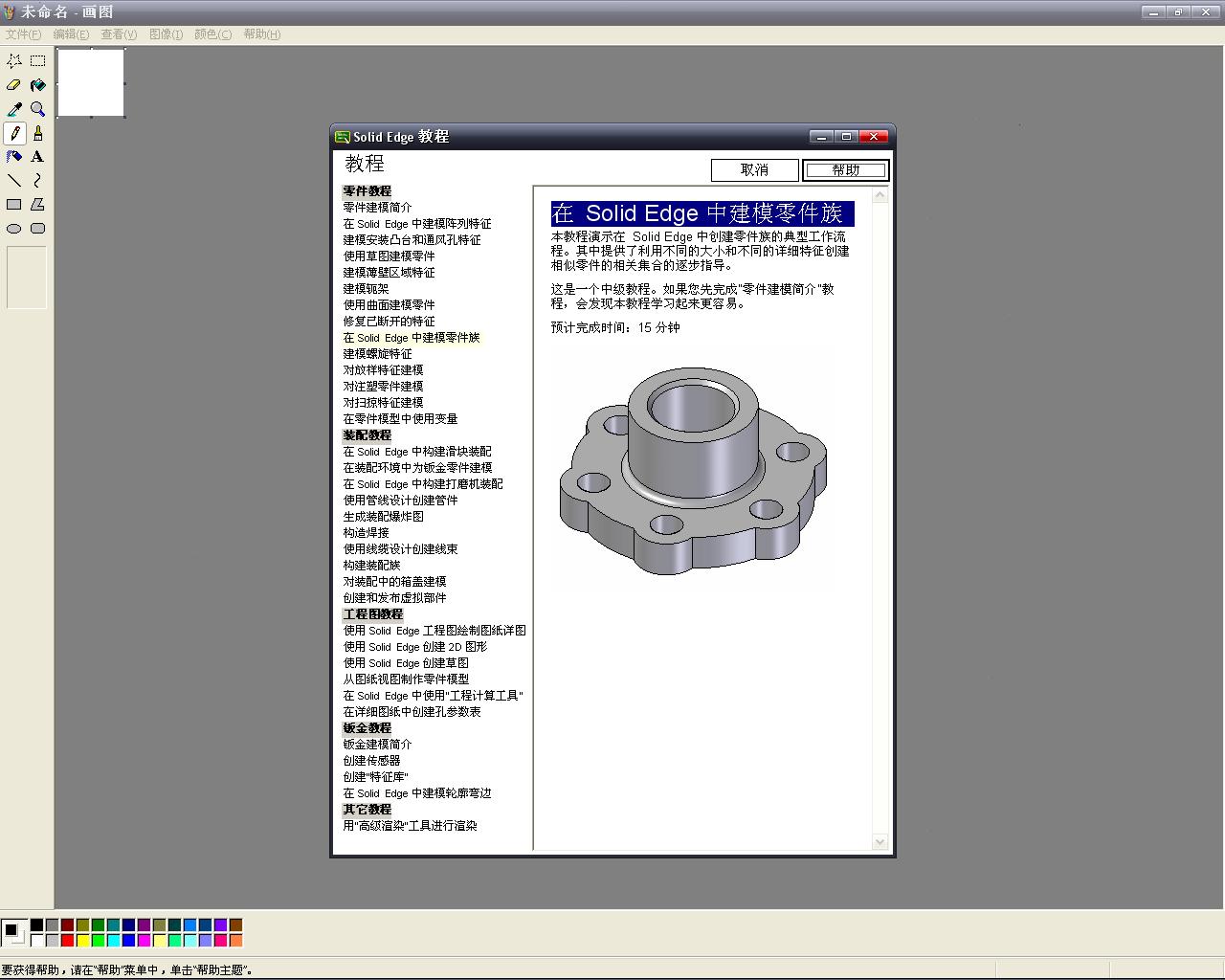
Task: Open tutorial 创建和发布虚拟部件
Action: [394, 598]
